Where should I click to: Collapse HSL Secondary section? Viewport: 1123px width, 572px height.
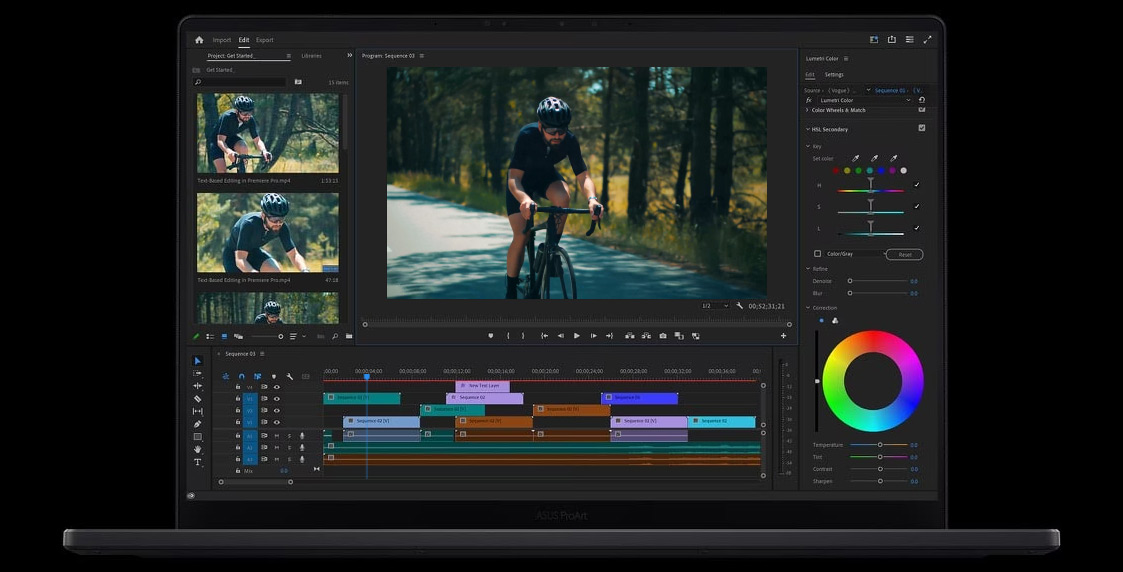point(808,130)
